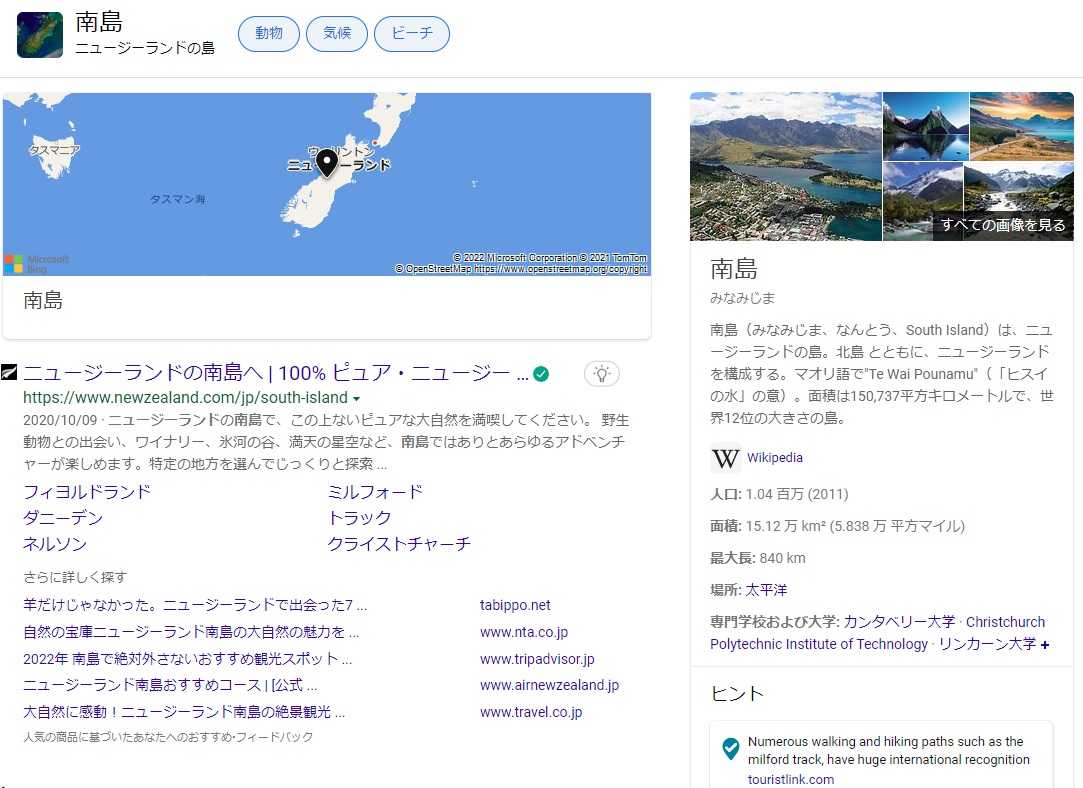Click the large Queenstown lake photo
This screenshot has width=1083, height=788.
(786, 167)
